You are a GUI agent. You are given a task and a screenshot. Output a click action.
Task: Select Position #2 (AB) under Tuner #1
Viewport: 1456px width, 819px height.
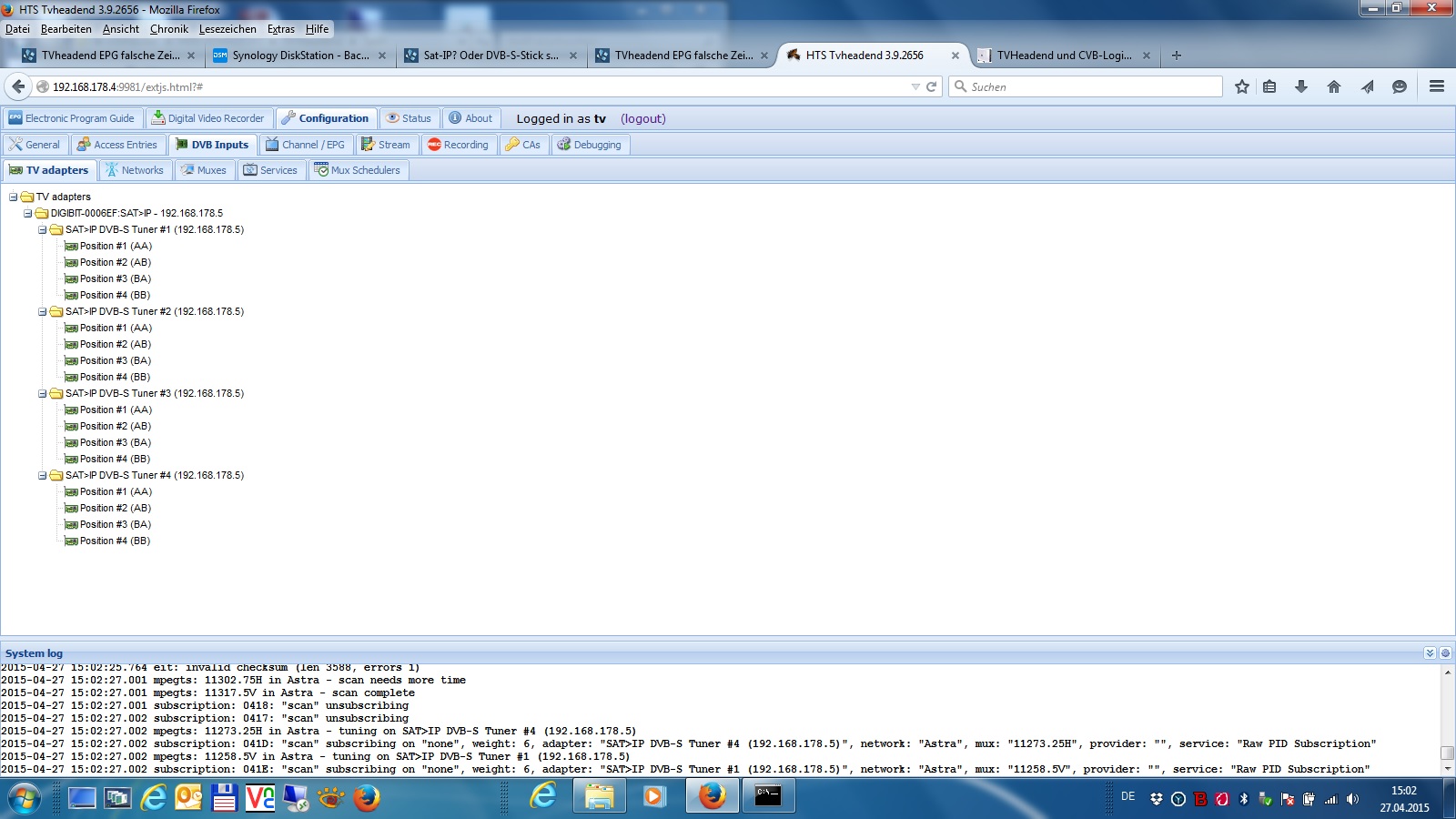(x=116, y=262)
